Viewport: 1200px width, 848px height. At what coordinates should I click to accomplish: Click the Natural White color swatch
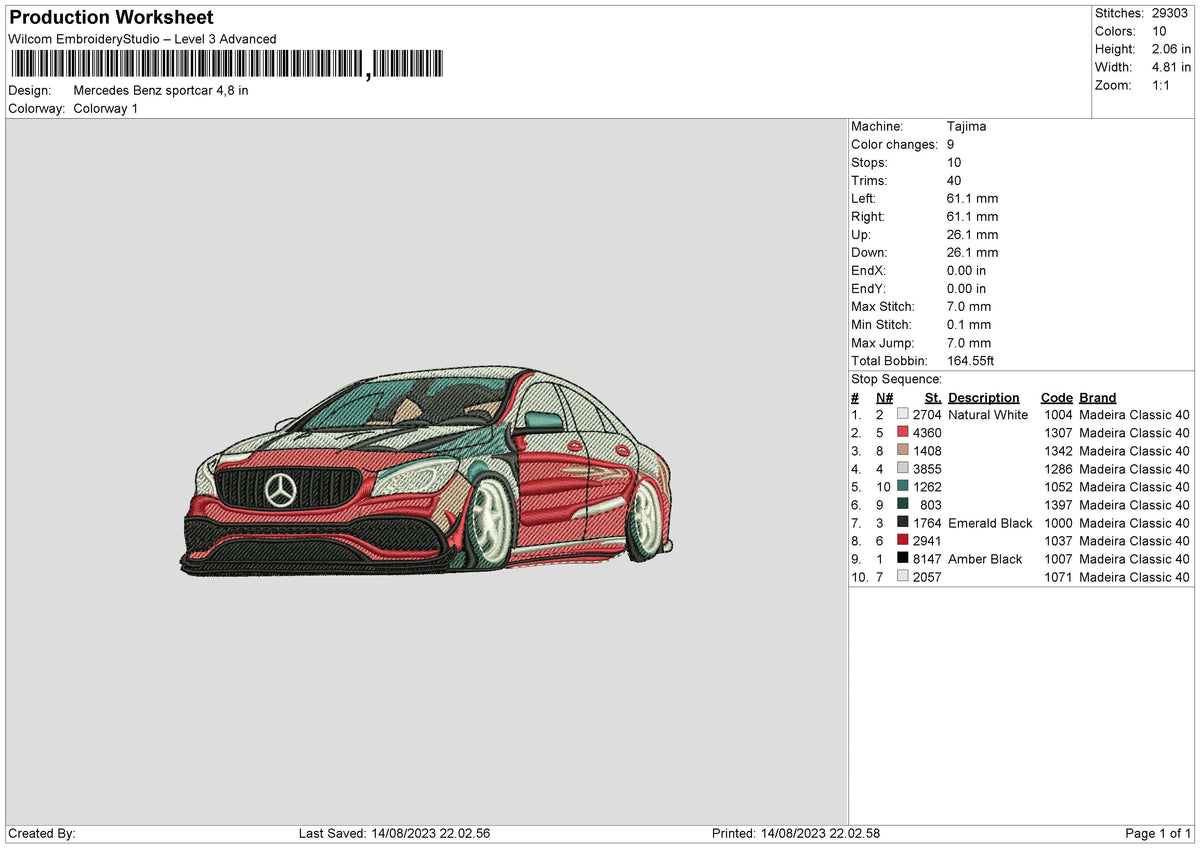(901, 415)
